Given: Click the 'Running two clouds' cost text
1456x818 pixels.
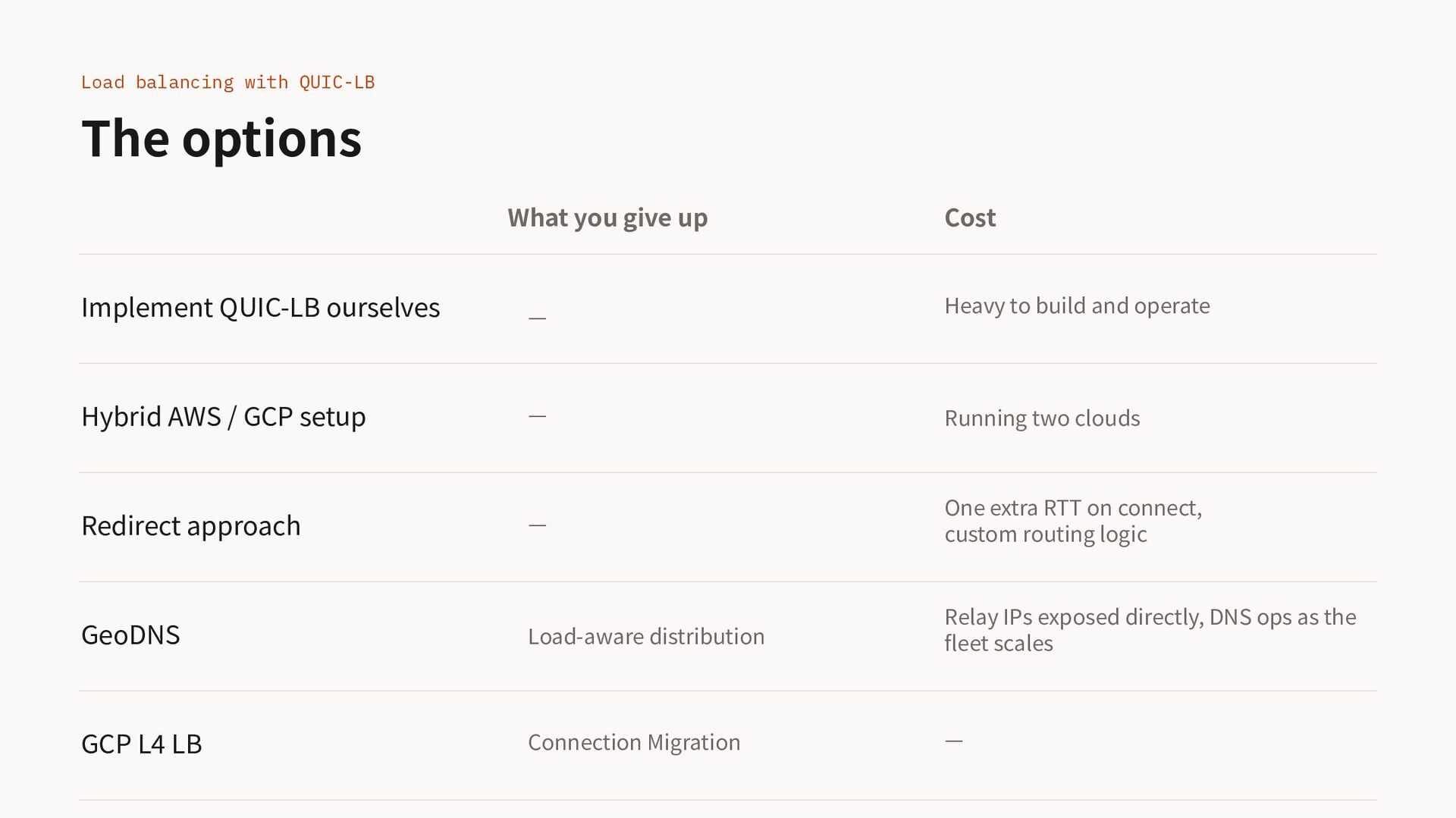Looking at the screenshot, I should pos(1042,418).
